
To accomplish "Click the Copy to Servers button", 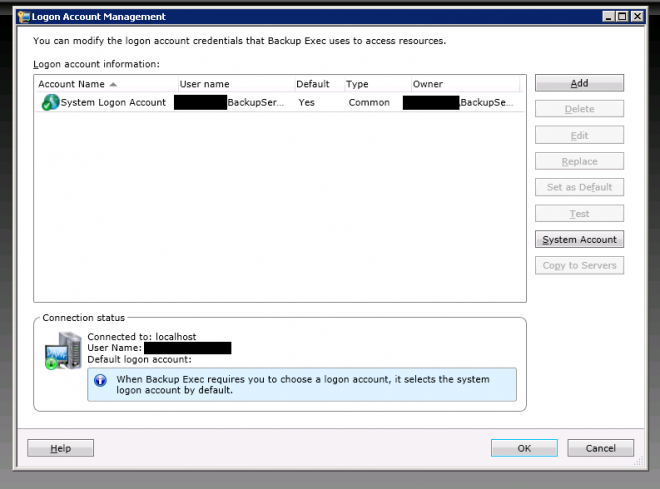I will [579, 265].
